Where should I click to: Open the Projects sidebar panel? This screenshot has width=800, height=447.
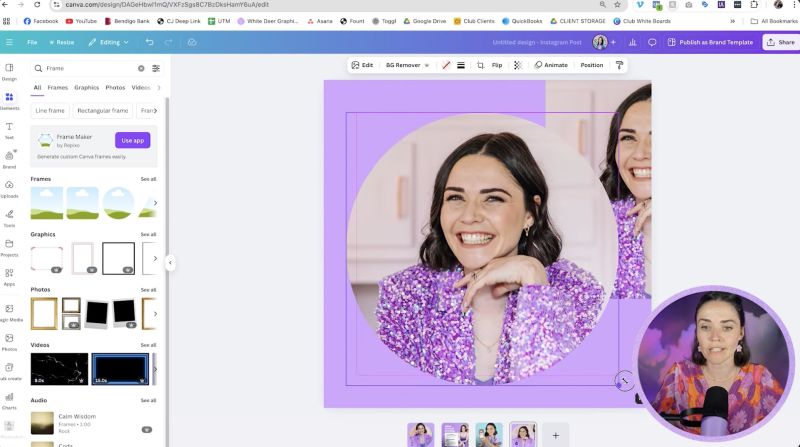(9, 248)
